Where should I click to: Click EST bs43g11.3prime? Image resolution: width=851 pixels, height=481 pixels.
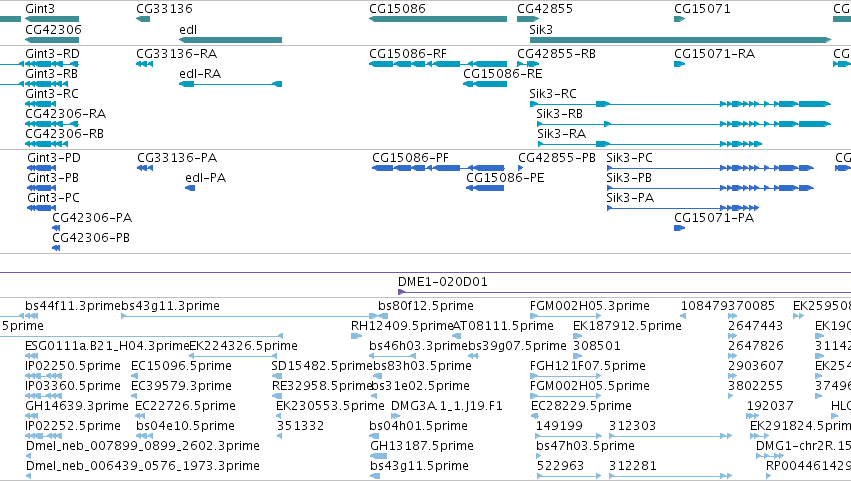pos(170,306)
